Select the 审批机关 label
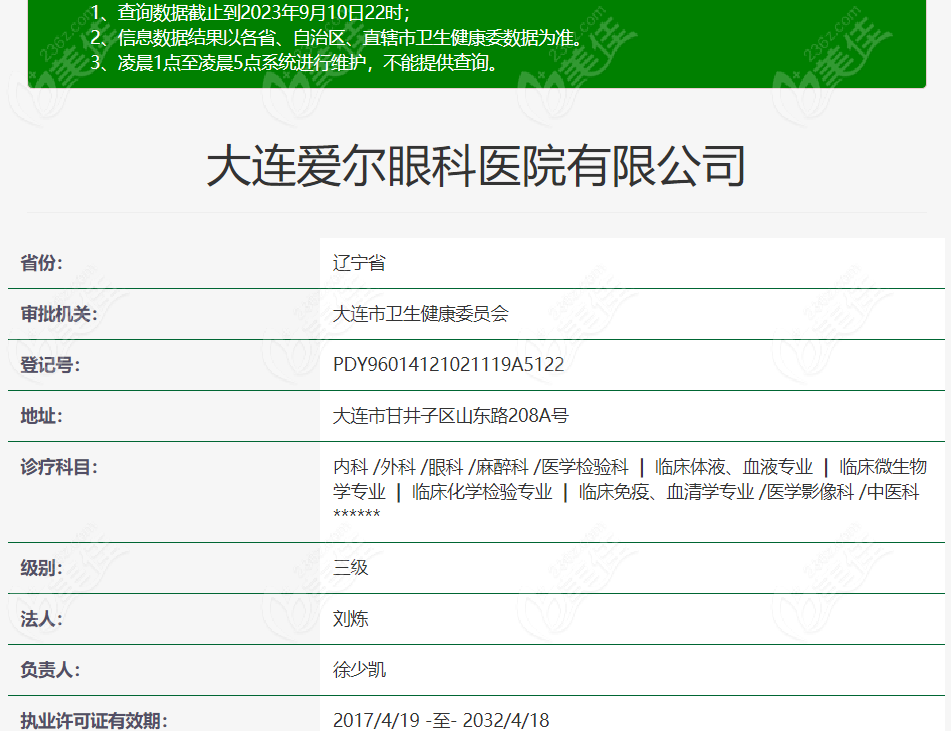 [59, 314]
